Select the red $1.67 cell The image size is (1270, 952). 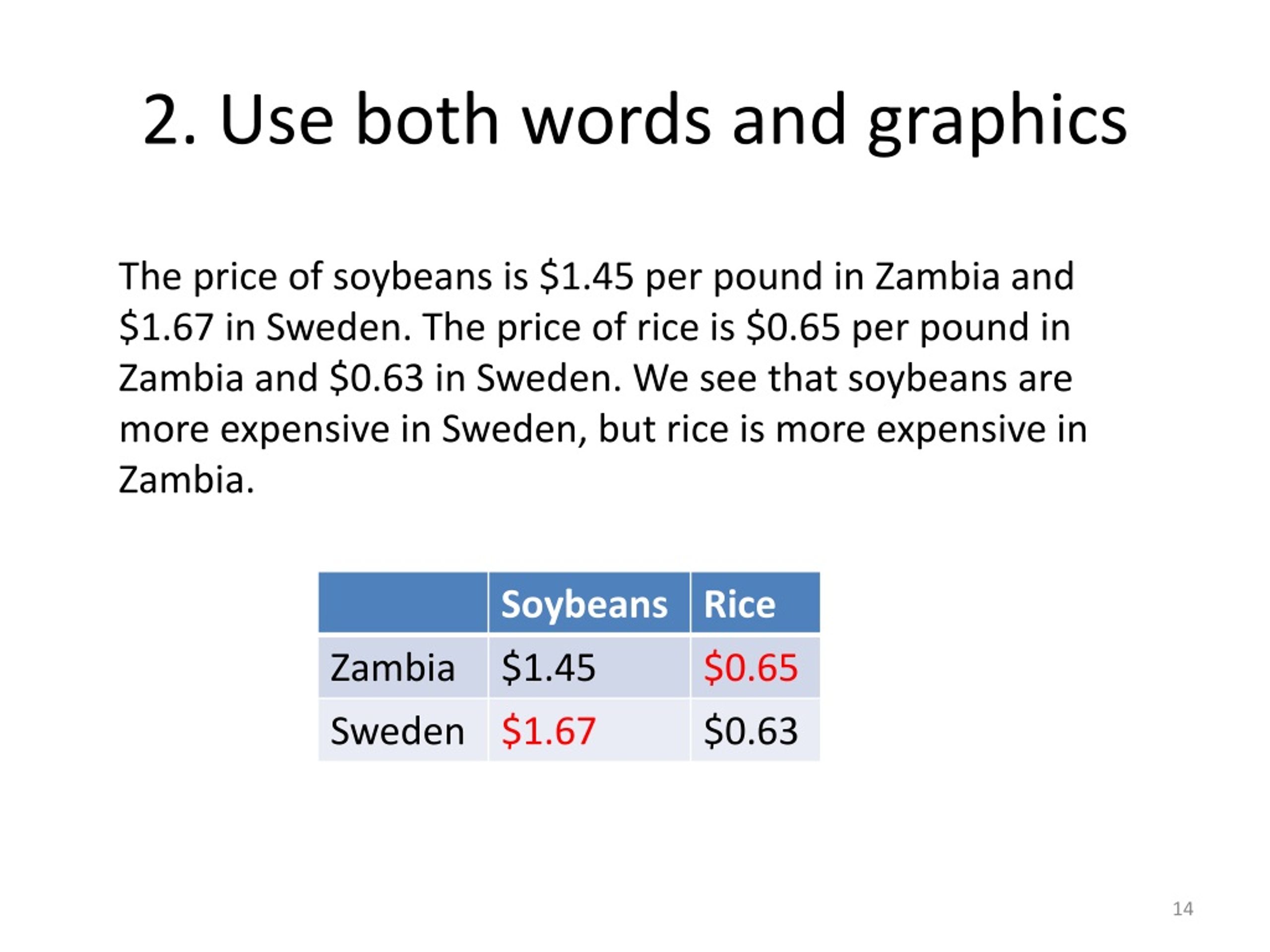tap(589, 730)
